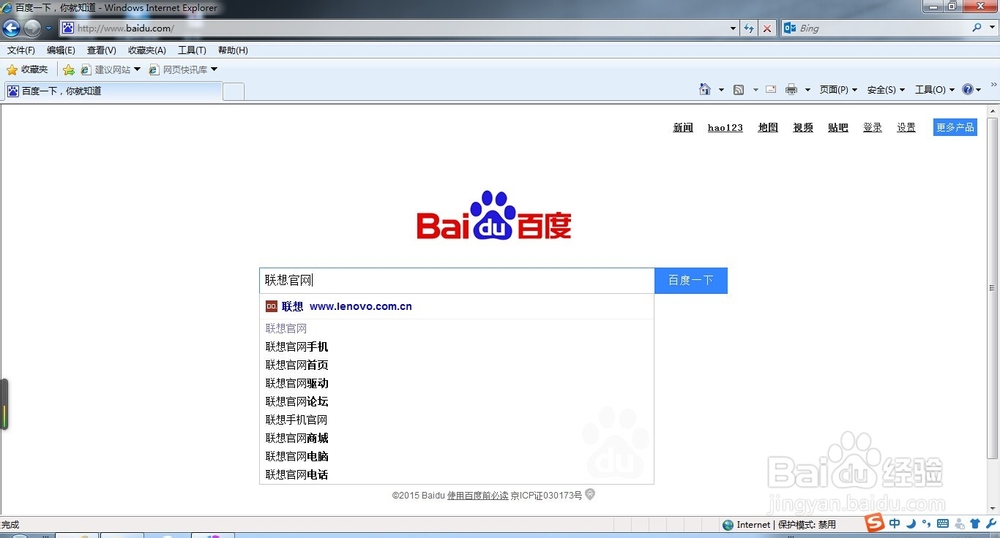Click the search box containing 联想官网
This screenshot has height=538, width=1000.
457,280
